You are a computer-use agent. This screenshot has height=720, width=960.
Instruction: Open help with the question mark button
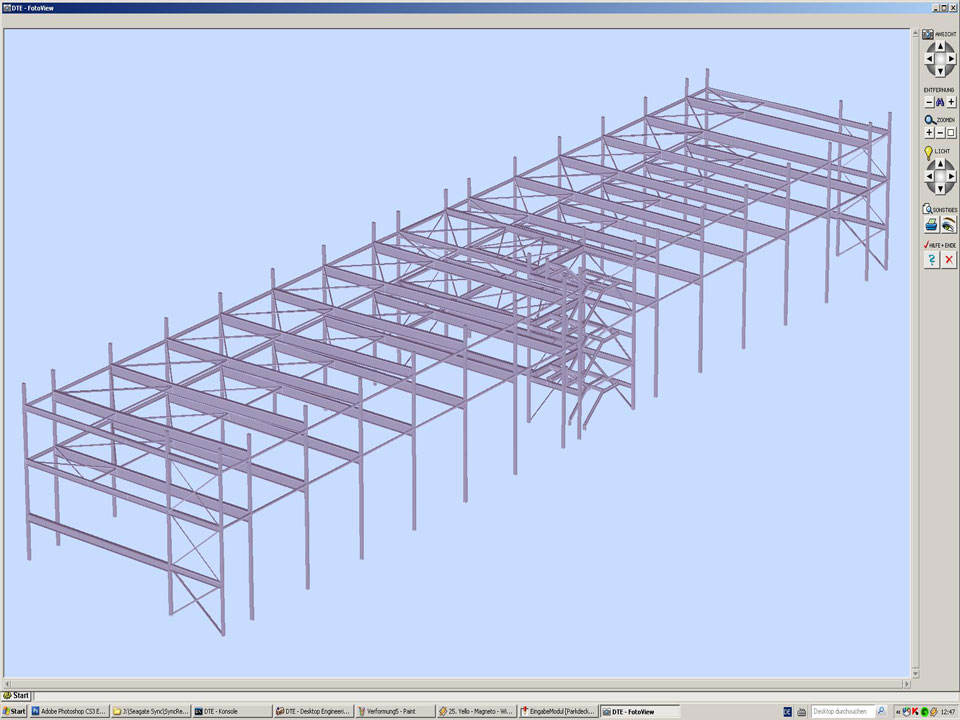[931, 259]
